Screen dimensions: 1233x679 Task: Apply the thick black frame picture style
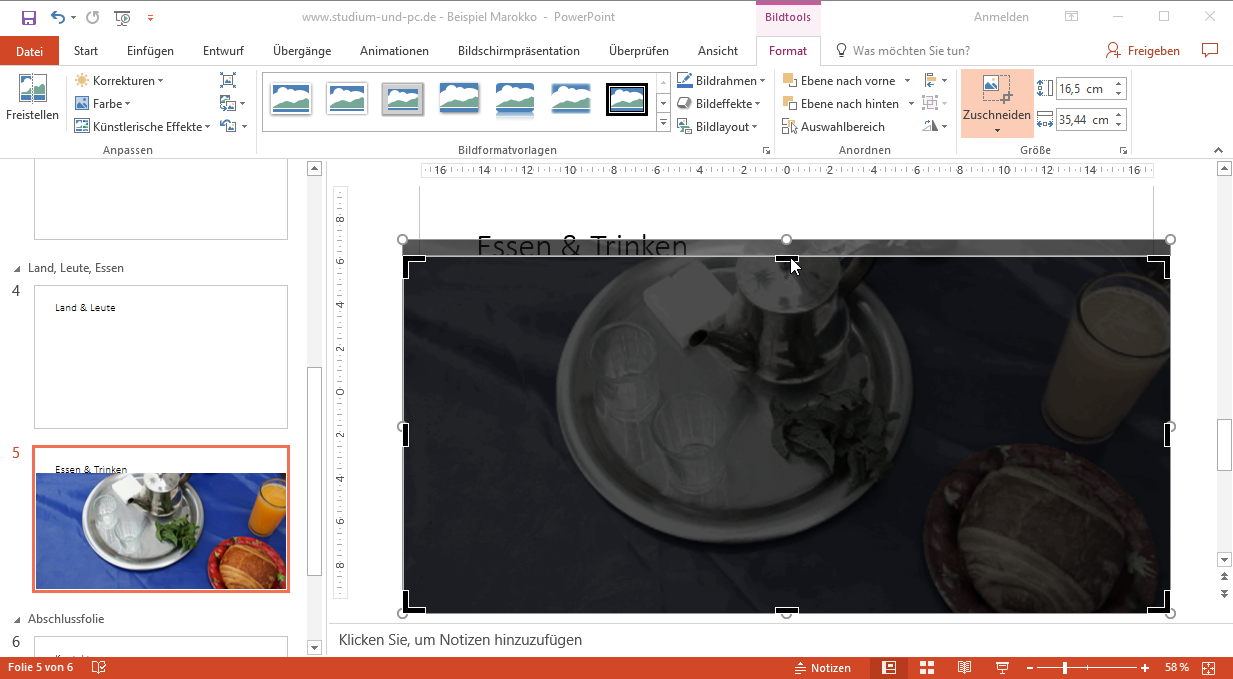(627, 99)
